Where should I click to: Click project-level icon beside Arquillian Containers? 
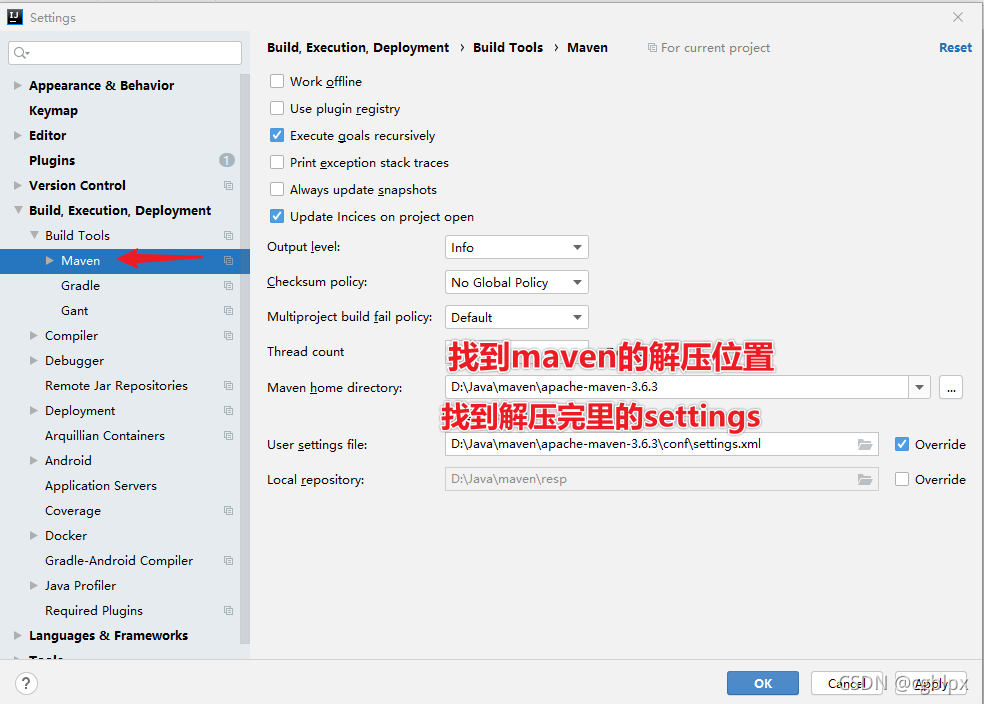[x=228, y=436]
